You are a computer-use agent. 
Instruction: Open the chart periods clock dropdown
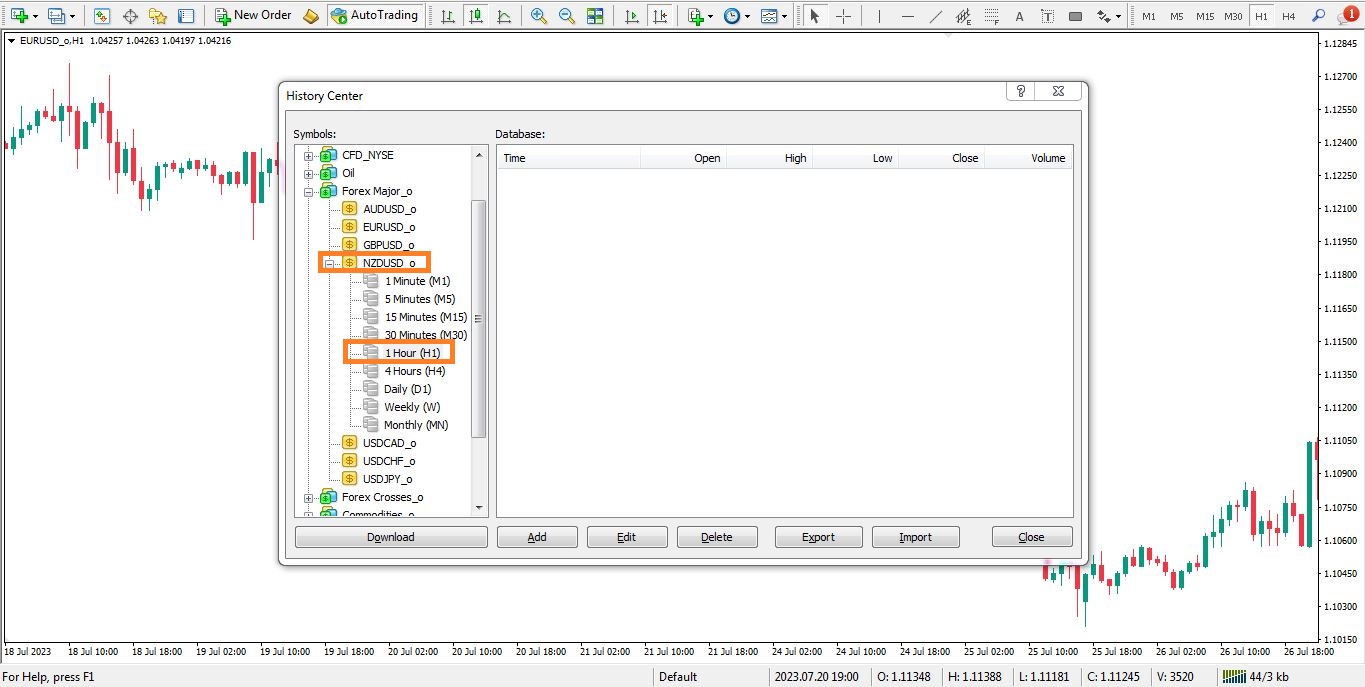736,16
